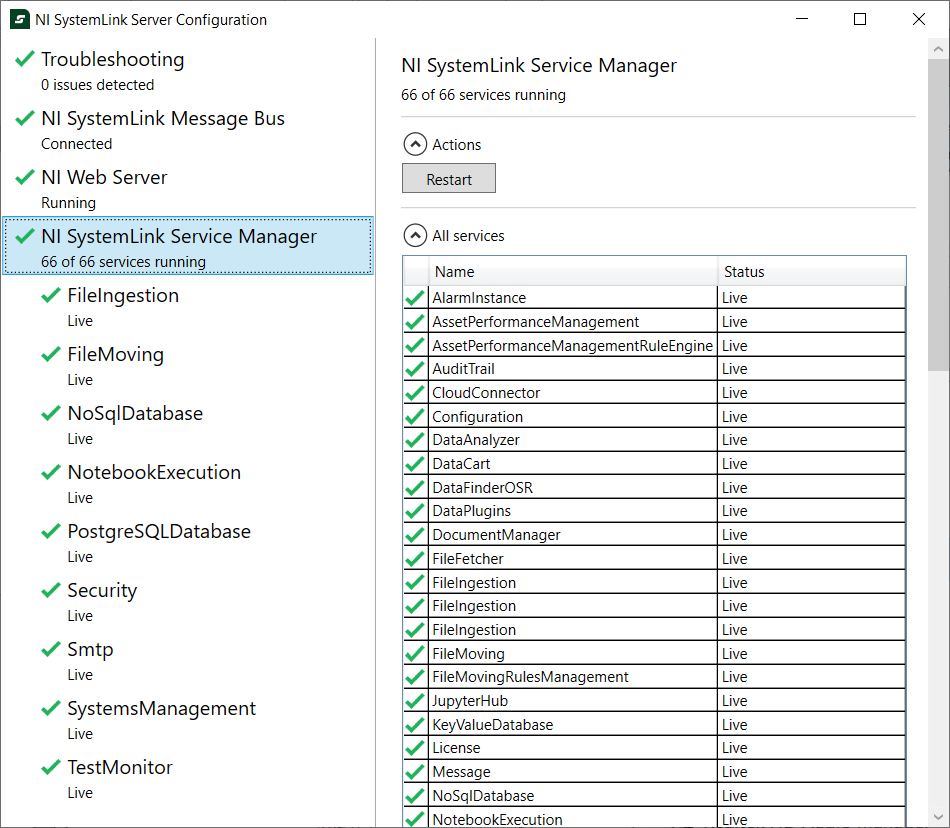Restart the SystemLink services
The image size is (950, 828).
coord(449,178)
